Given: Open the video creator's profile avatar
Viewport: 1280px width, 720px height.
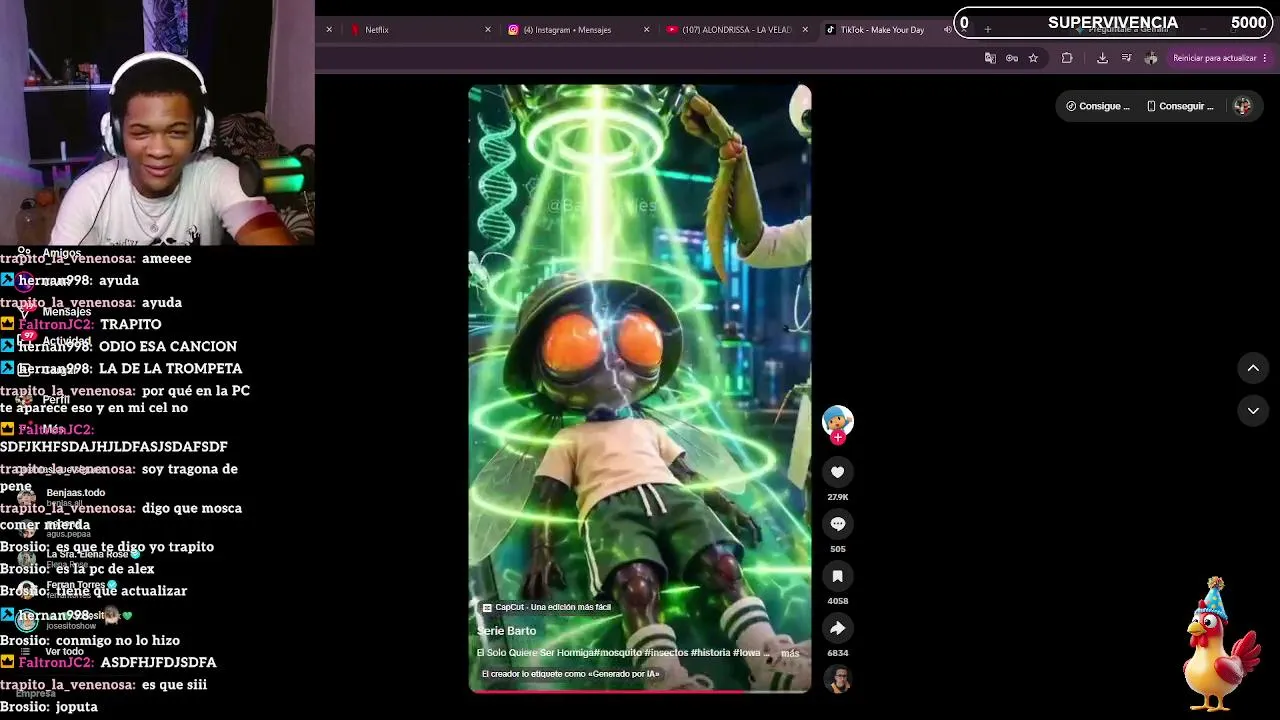Looking at the screenshot, I should click(x=838, y=420).
